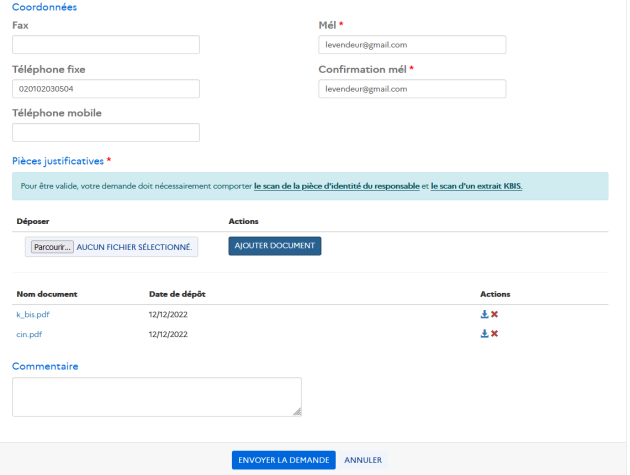Click the Nom document column header
Screen dimensions: 630x475
tap(47, 294)
